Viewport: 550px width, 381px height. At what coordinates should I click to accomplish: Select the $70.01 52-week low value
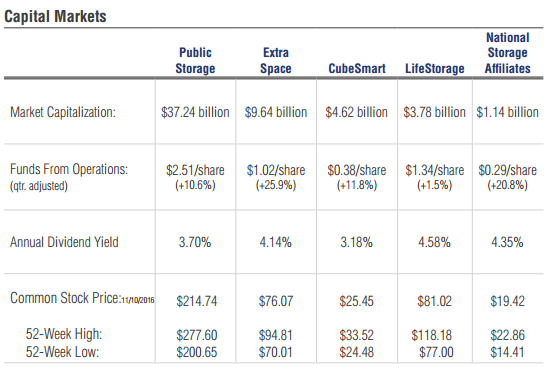click(x=276, y=352)
